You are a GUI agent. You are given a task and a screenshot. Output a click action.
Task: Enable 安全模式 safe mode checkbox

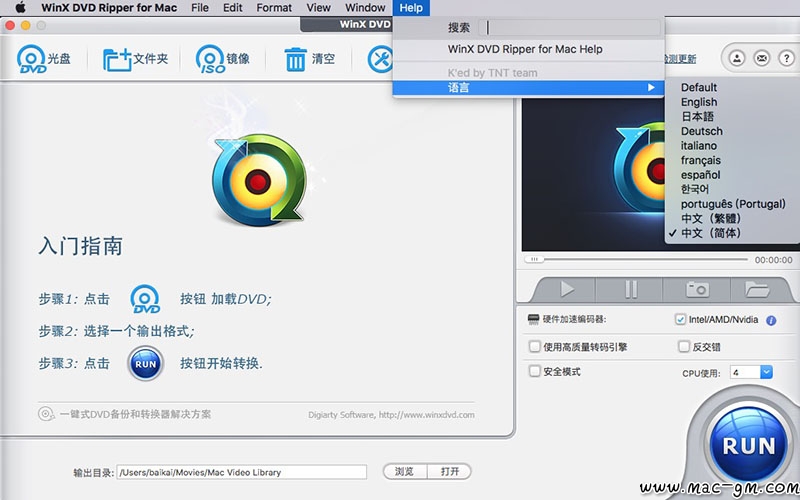[534, 371]
